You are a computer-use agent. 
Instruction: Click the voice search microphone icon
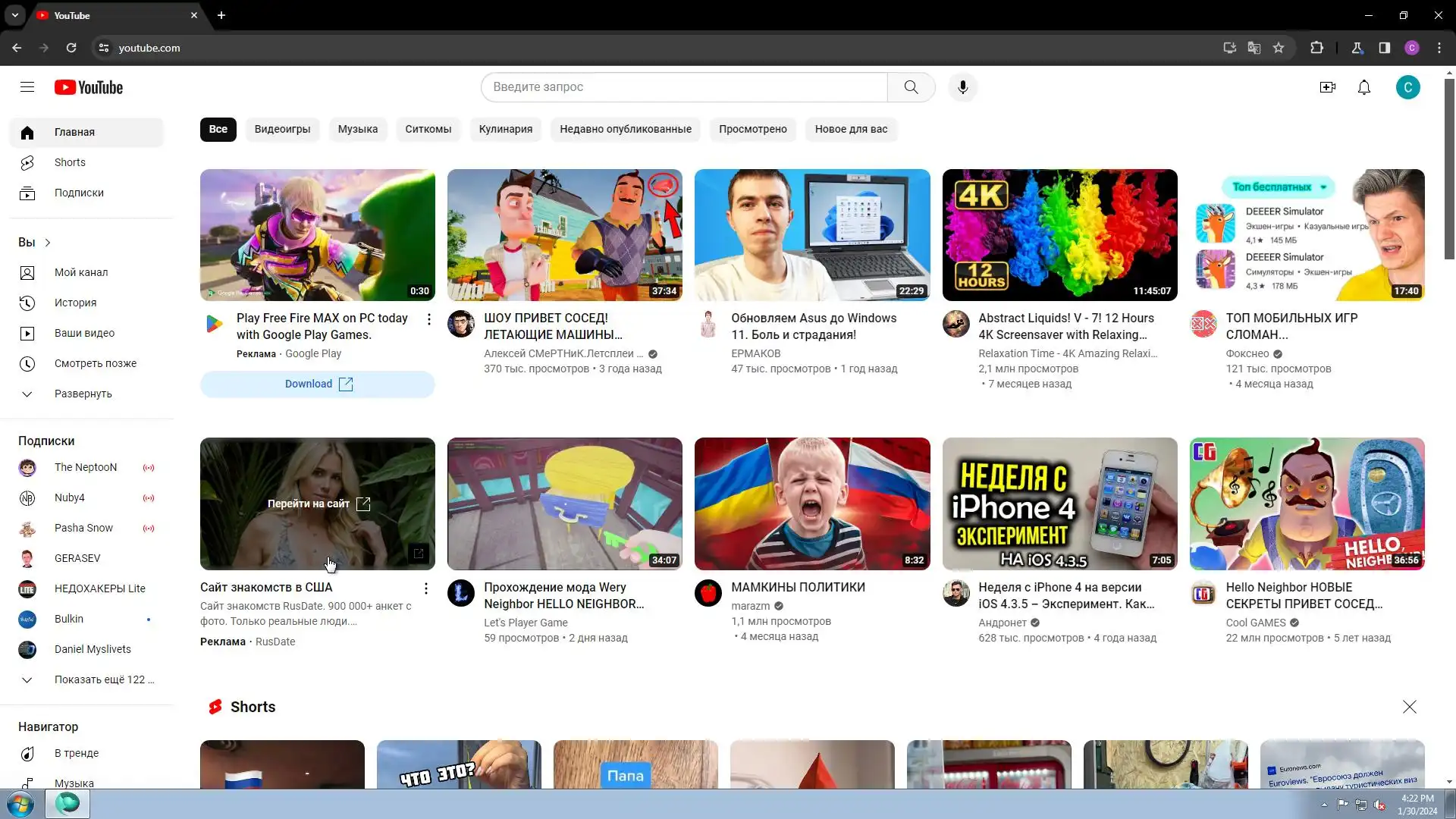(x=962, y=87)
